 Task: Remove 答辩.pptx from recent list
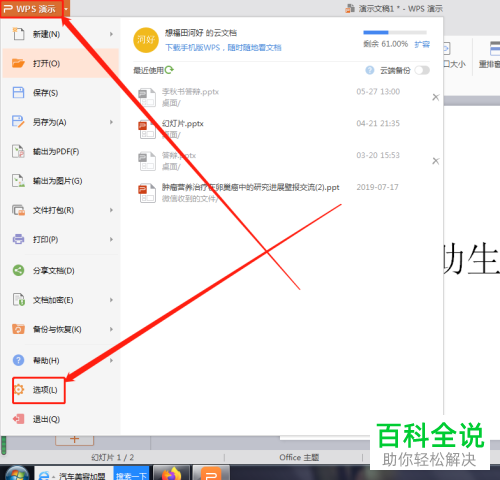click(x=435, y=161)
